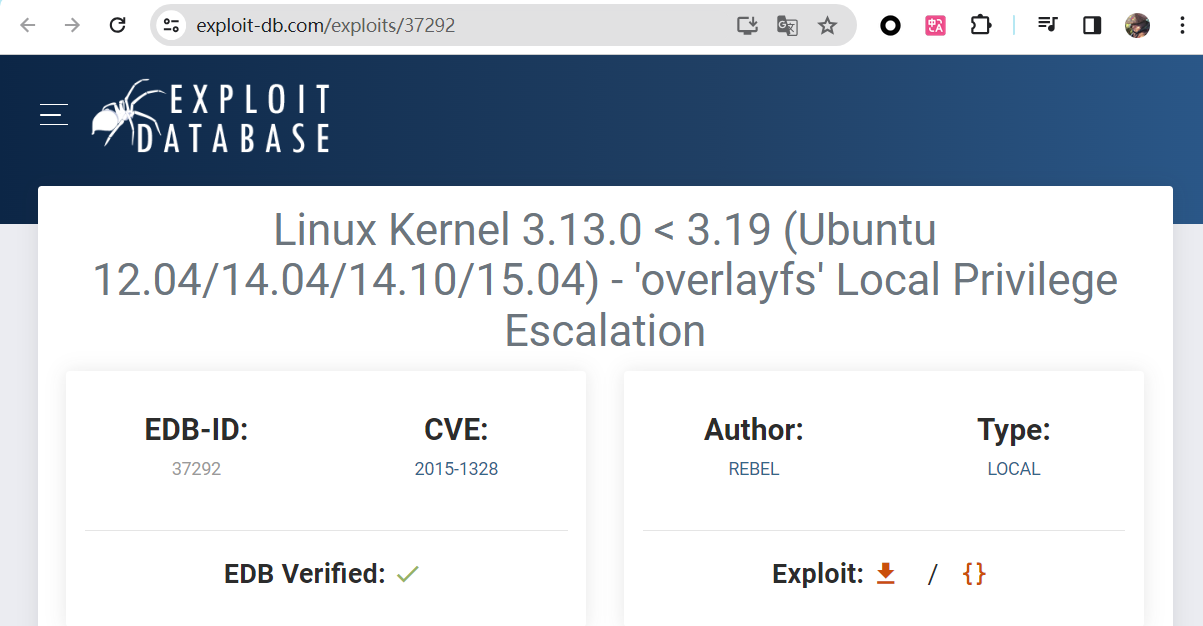View raw exploit source code
1203x626 pixels.
[x=973, y=573]
